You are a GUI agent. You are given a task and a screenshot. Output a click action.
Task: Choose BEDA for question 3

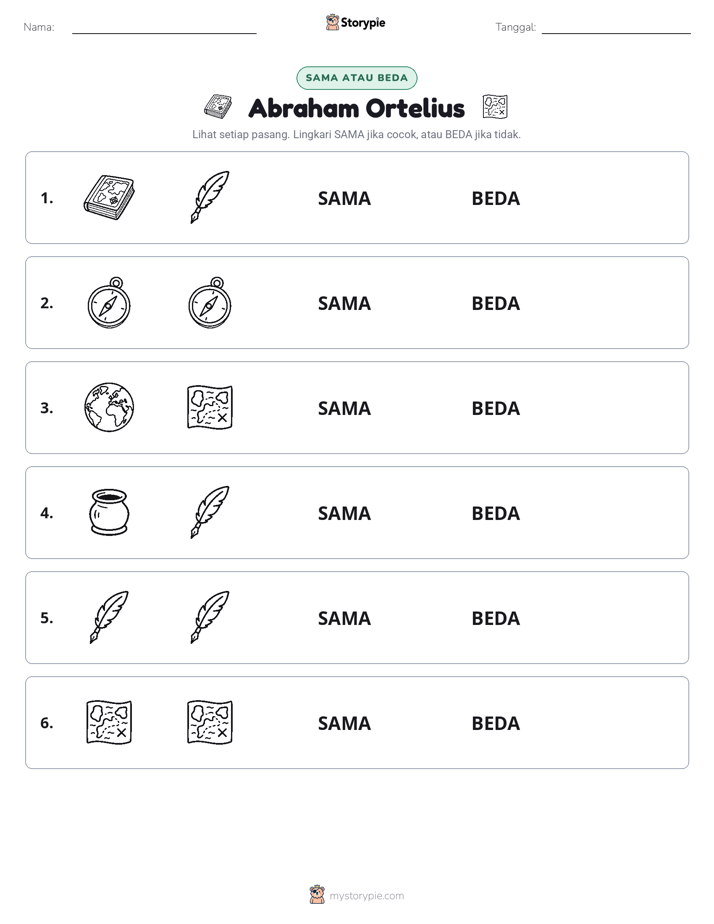495,408
